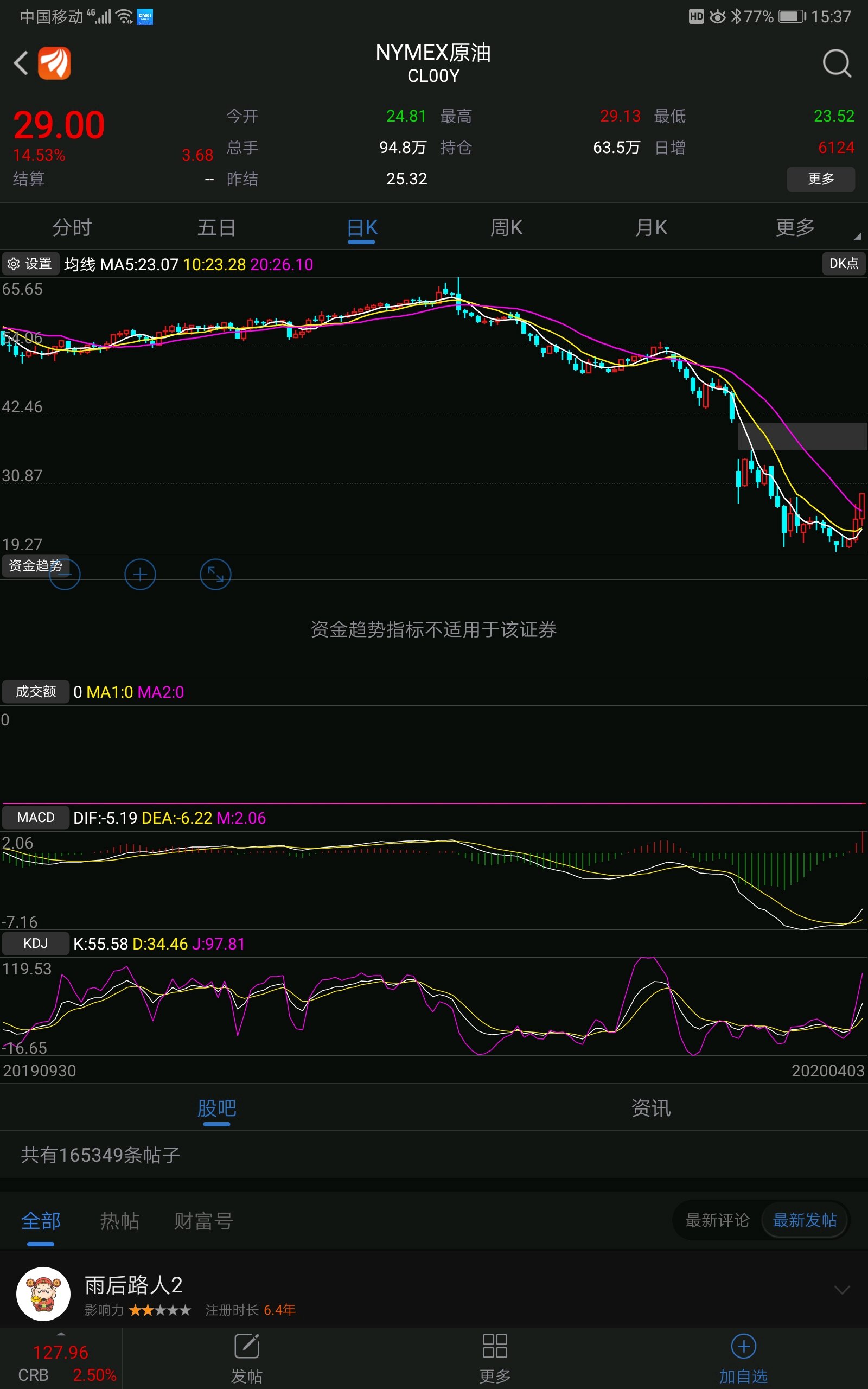Select the 周K chart tab
The width and height of the screenshot is (868, 1389).
(506, 228)
